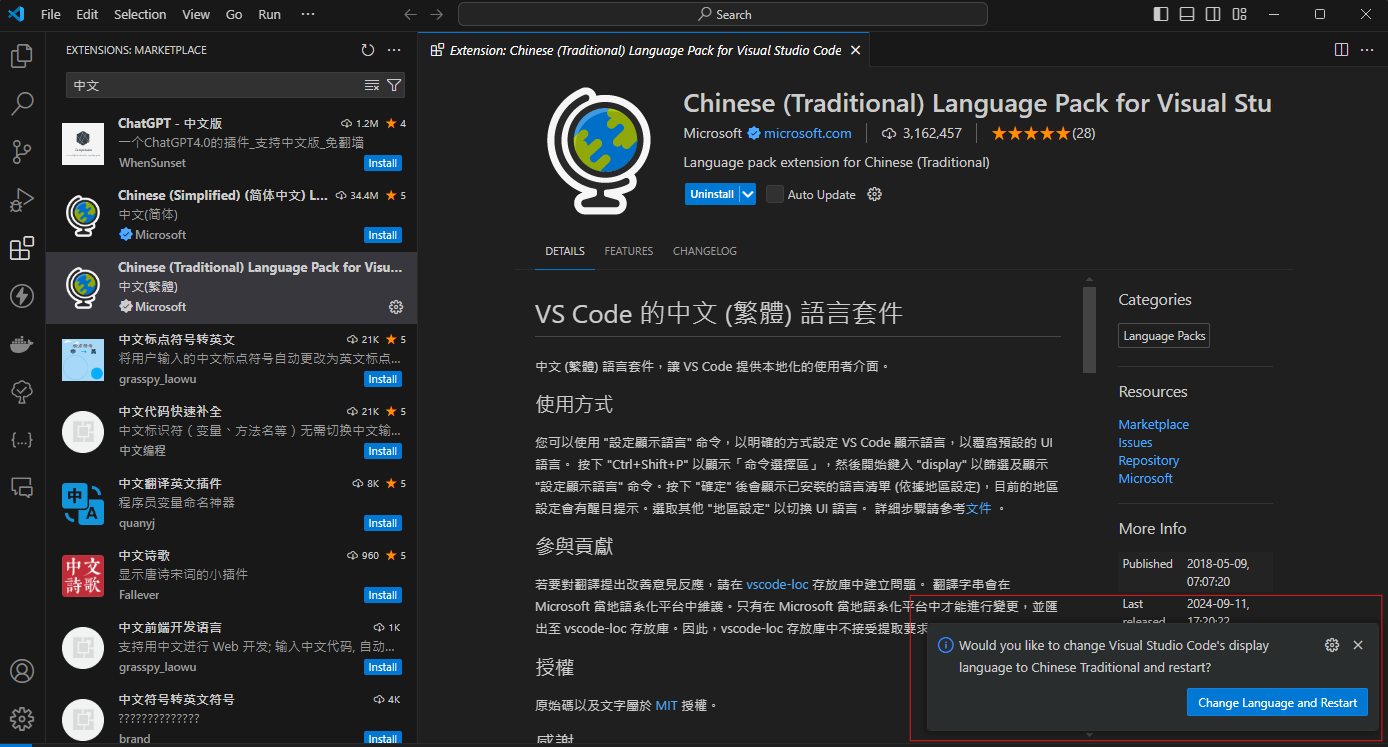Open the Edit menu
The width and height of the screenshot is (1388, 747).
tap(87, 14)
